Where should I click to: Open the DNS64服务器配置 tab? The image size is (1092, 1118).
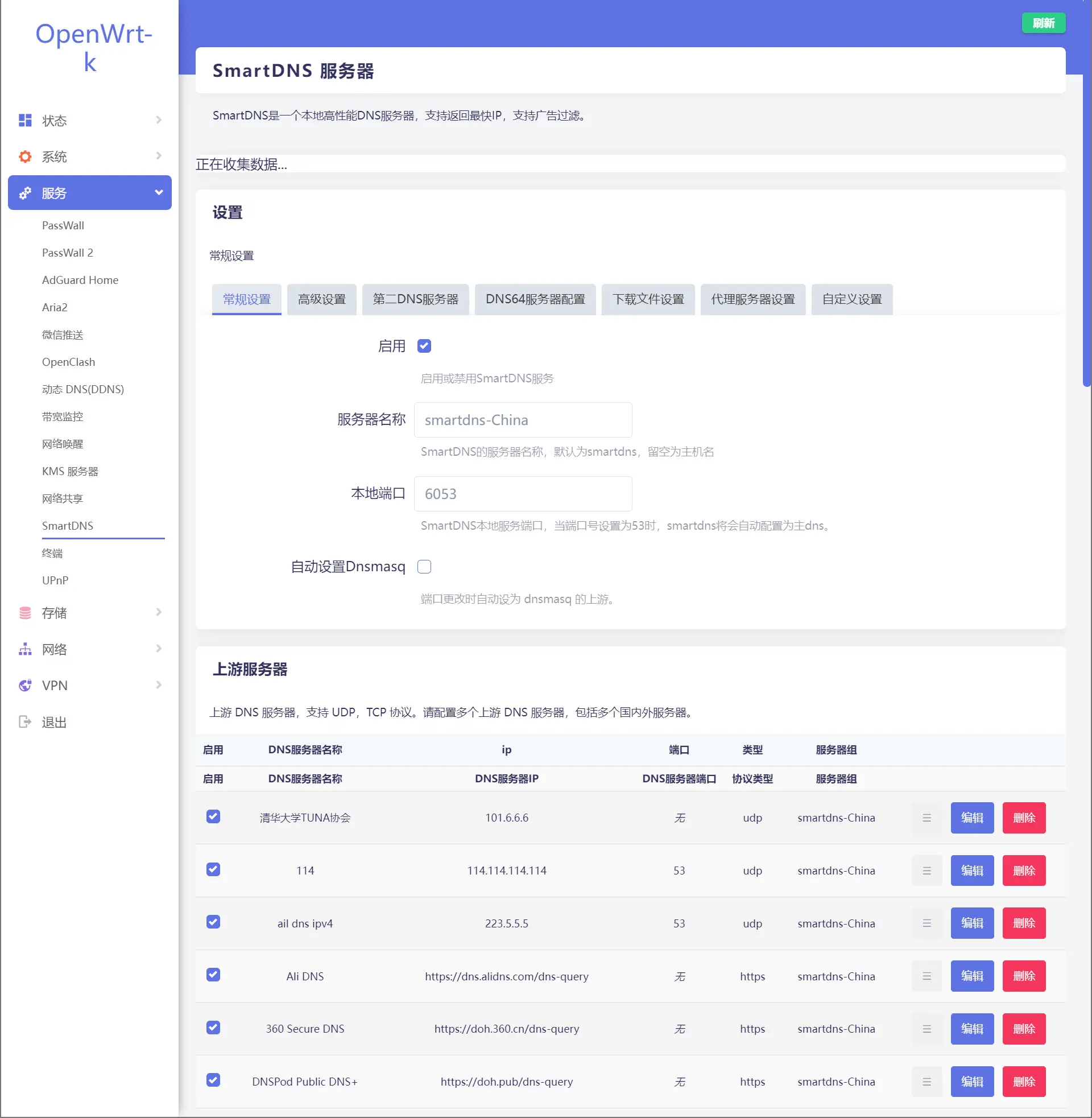point(536,299)
